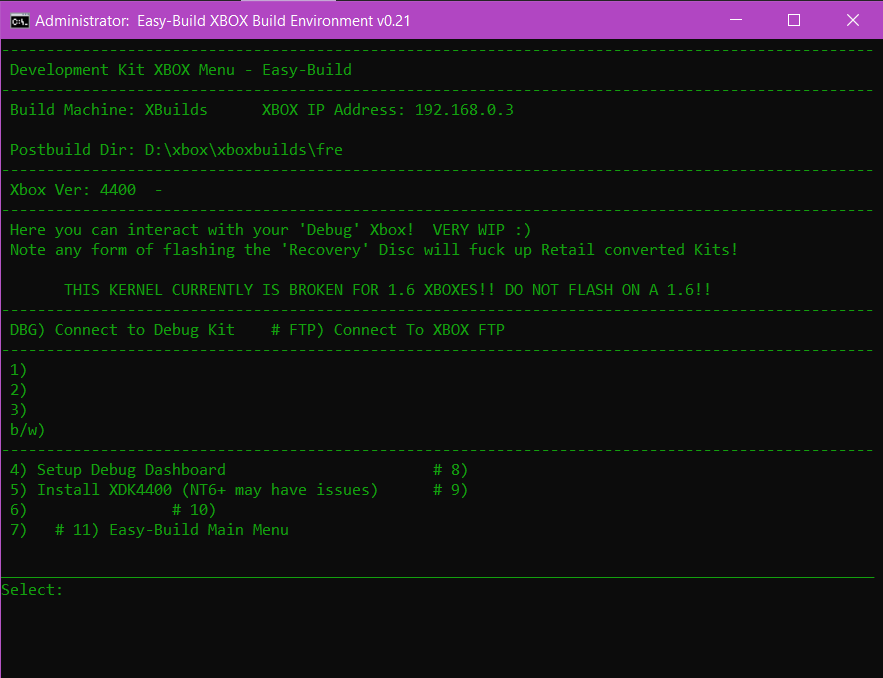The height and width of the screenshot is (678, 883).
Task: Click the 'THIS KERNEL CURRENTLY IS BROKEN' warning
Action: tap(387, 289)
